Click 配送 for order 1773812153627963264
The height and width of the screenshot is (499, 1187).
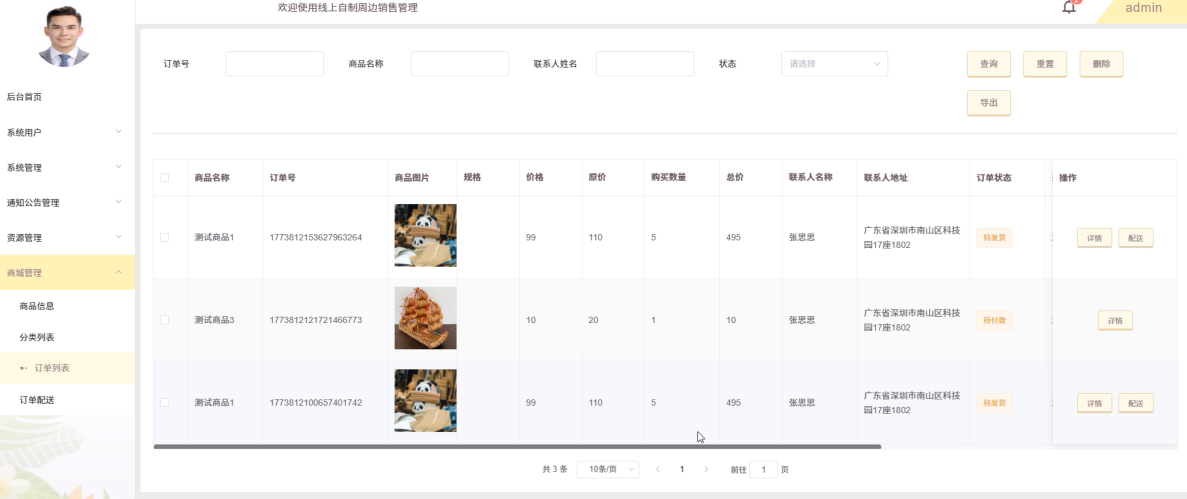click(1136, 238)
